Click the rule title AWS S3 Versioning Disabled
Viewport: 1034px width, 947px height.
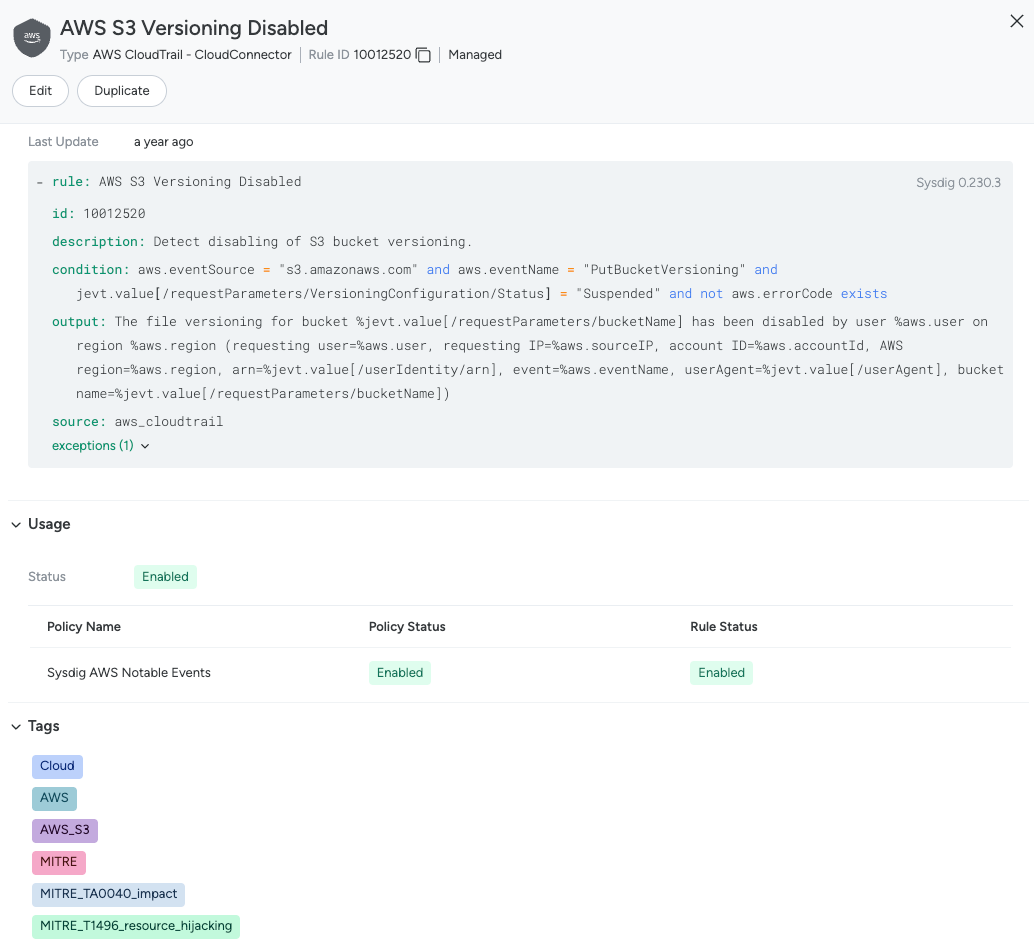pos(194,28)
